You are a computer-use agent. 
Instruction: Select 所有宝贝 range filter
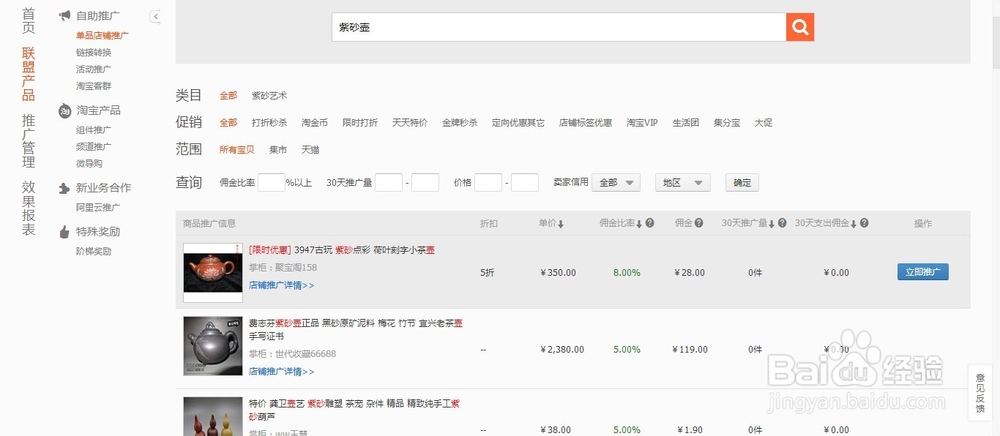point(237,150)
